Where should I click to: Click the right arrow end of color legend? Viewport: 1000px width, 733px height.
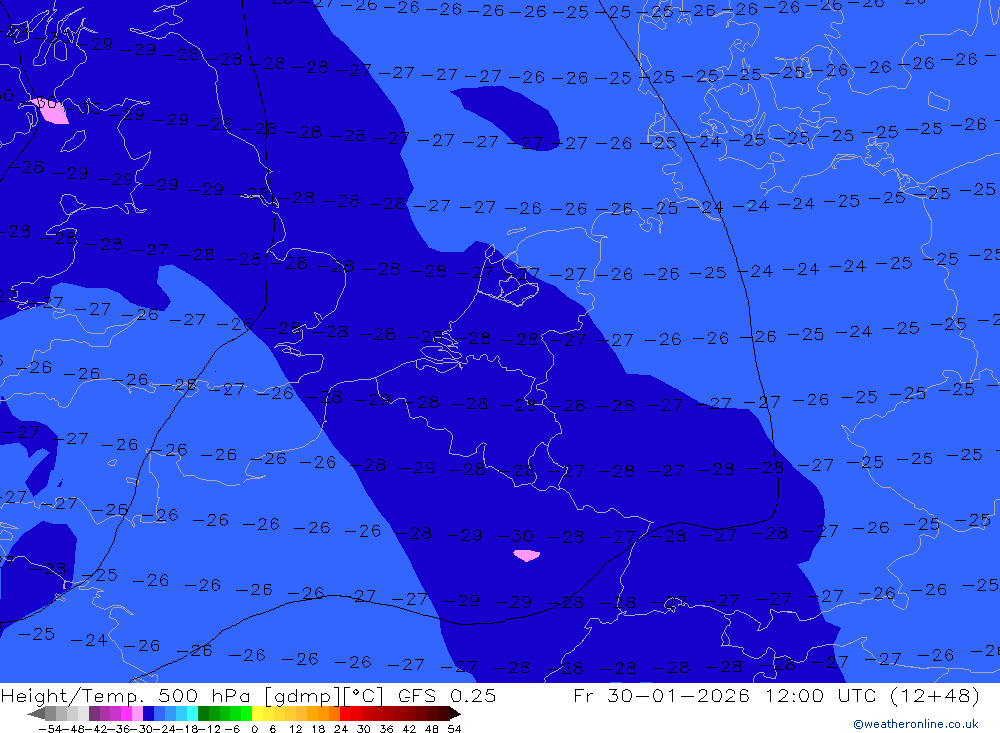454,714
